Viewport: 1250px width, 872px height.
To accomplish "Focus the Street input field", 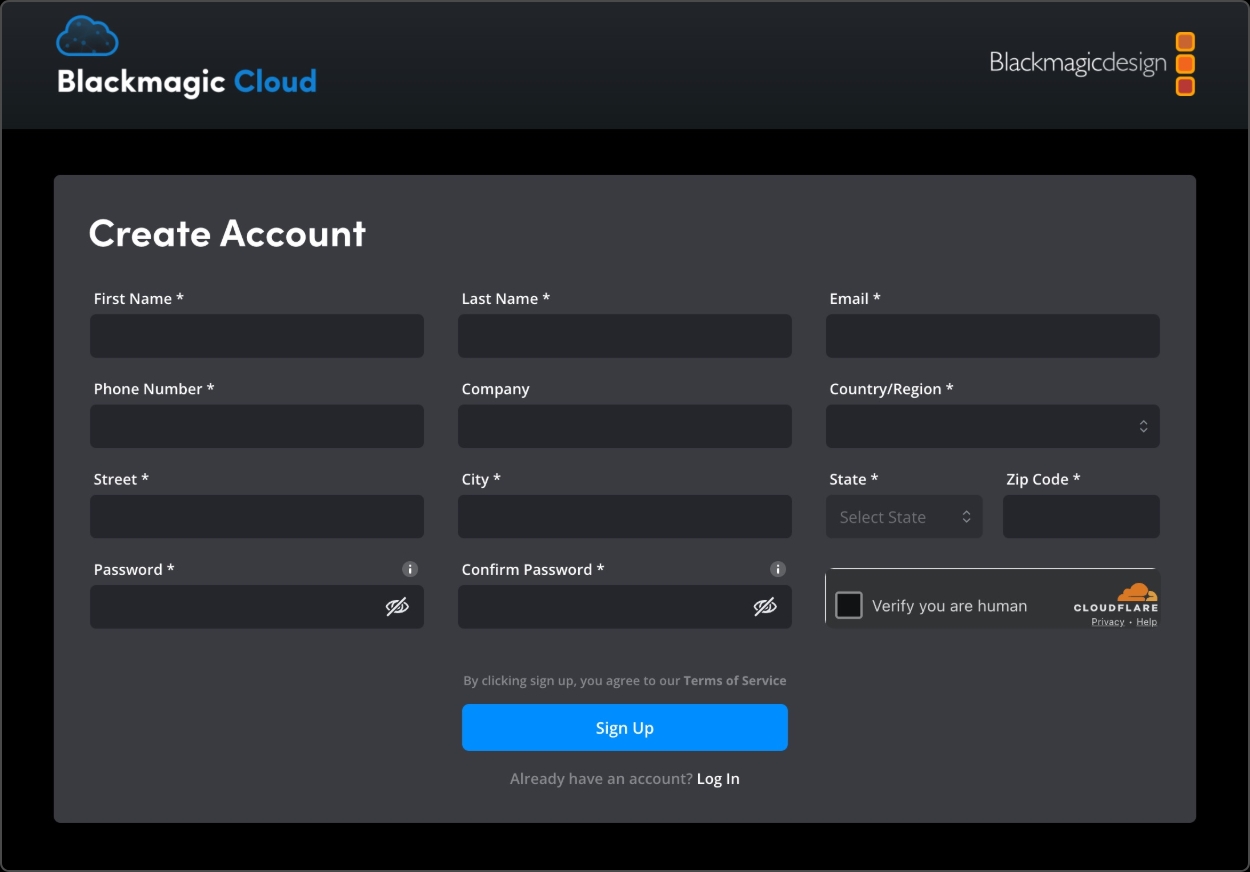I will click(257, 517).
